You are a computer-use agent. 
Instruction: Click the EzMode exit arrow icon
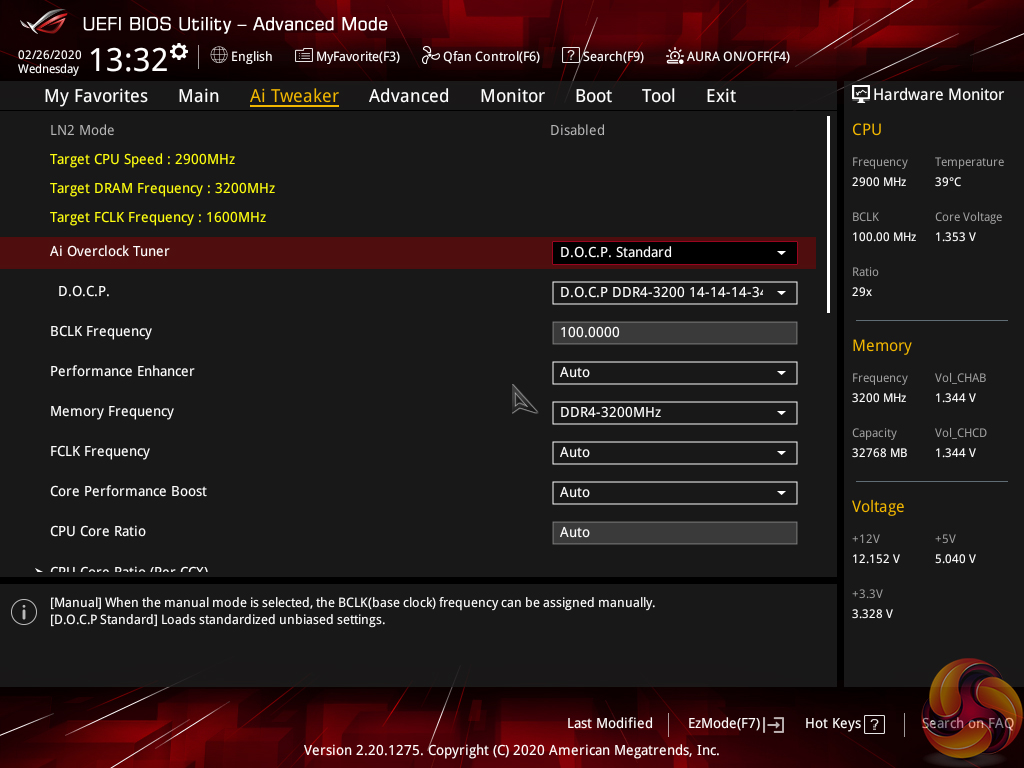point(775,724)
